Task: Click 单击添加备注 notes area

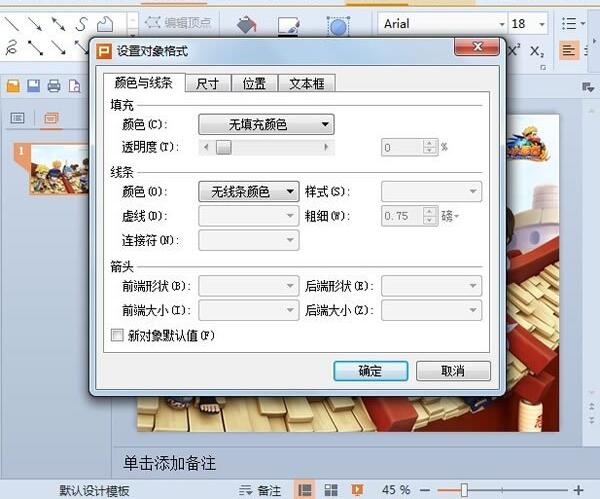Action: click(x=170, y=463)
